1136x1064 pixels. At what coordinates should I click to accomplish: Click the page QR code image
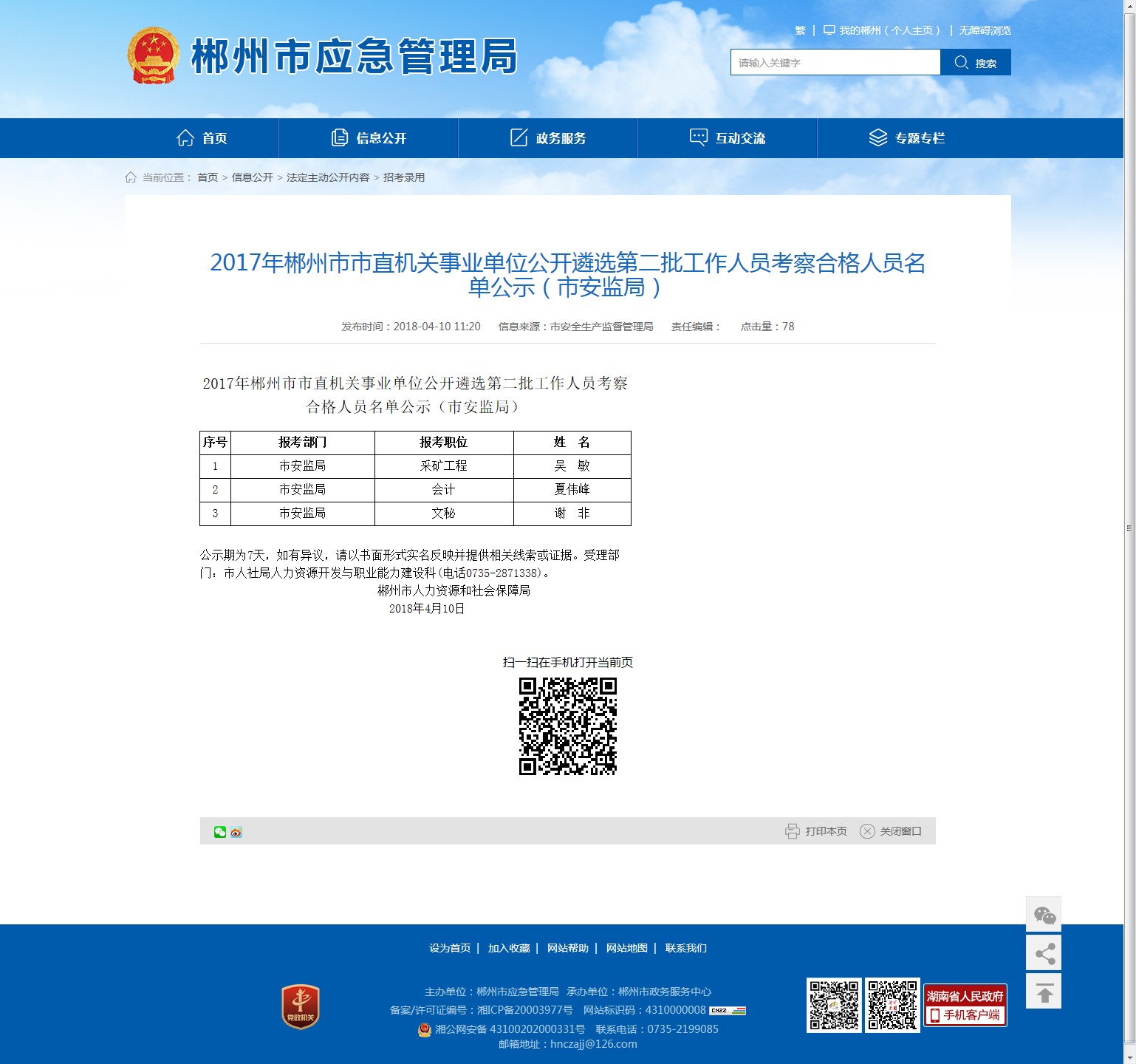coord(567,726)
